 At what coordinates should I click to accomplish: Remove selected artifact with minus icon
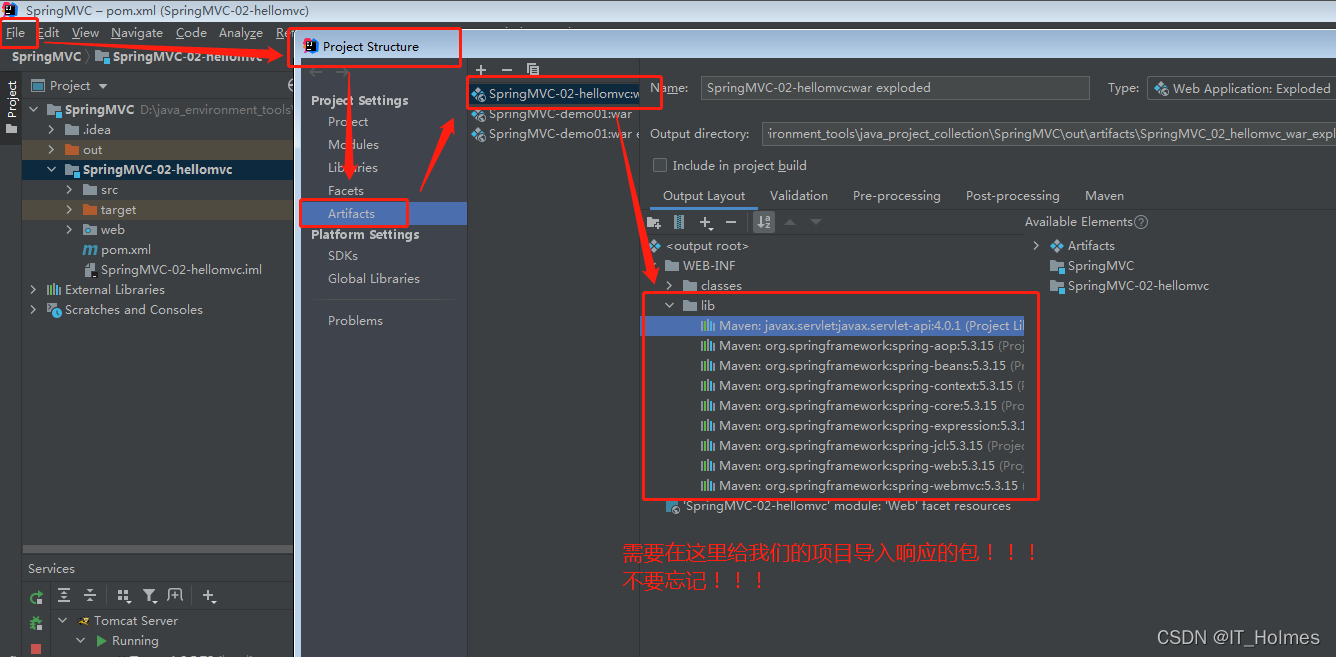(x=506, y=69)
